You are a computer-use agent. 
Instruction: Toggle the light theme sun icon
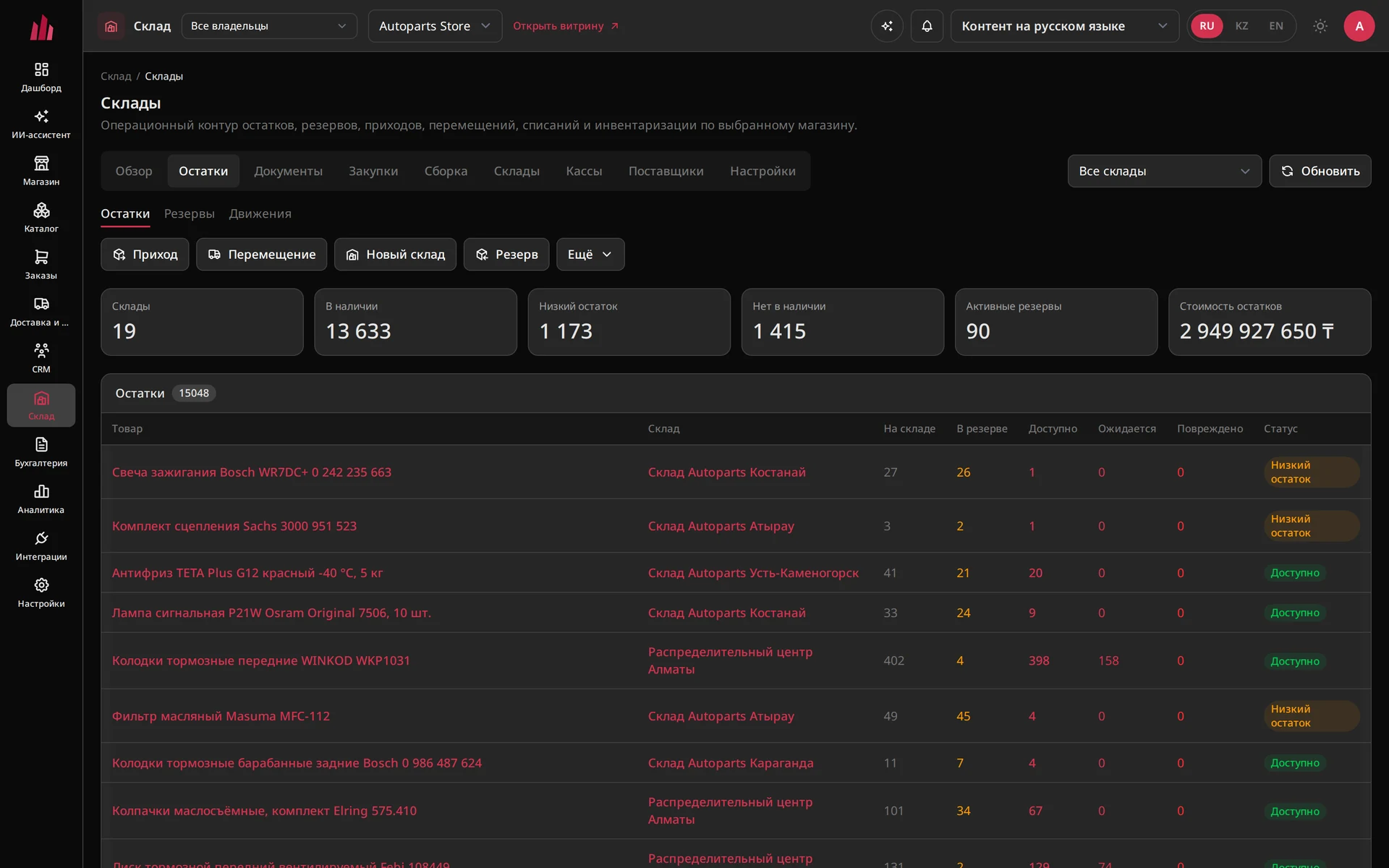click(1320, 26)
